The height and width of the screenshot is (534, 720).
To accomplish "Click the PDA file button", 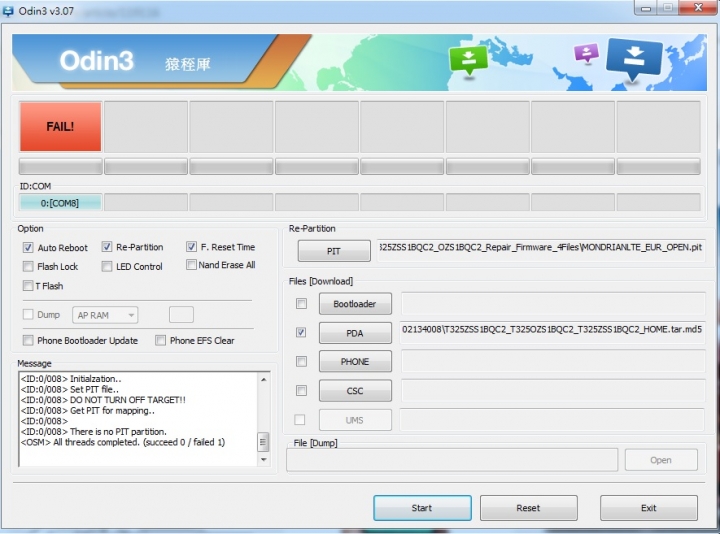I will pyautogui.click(x=355, y=333).
